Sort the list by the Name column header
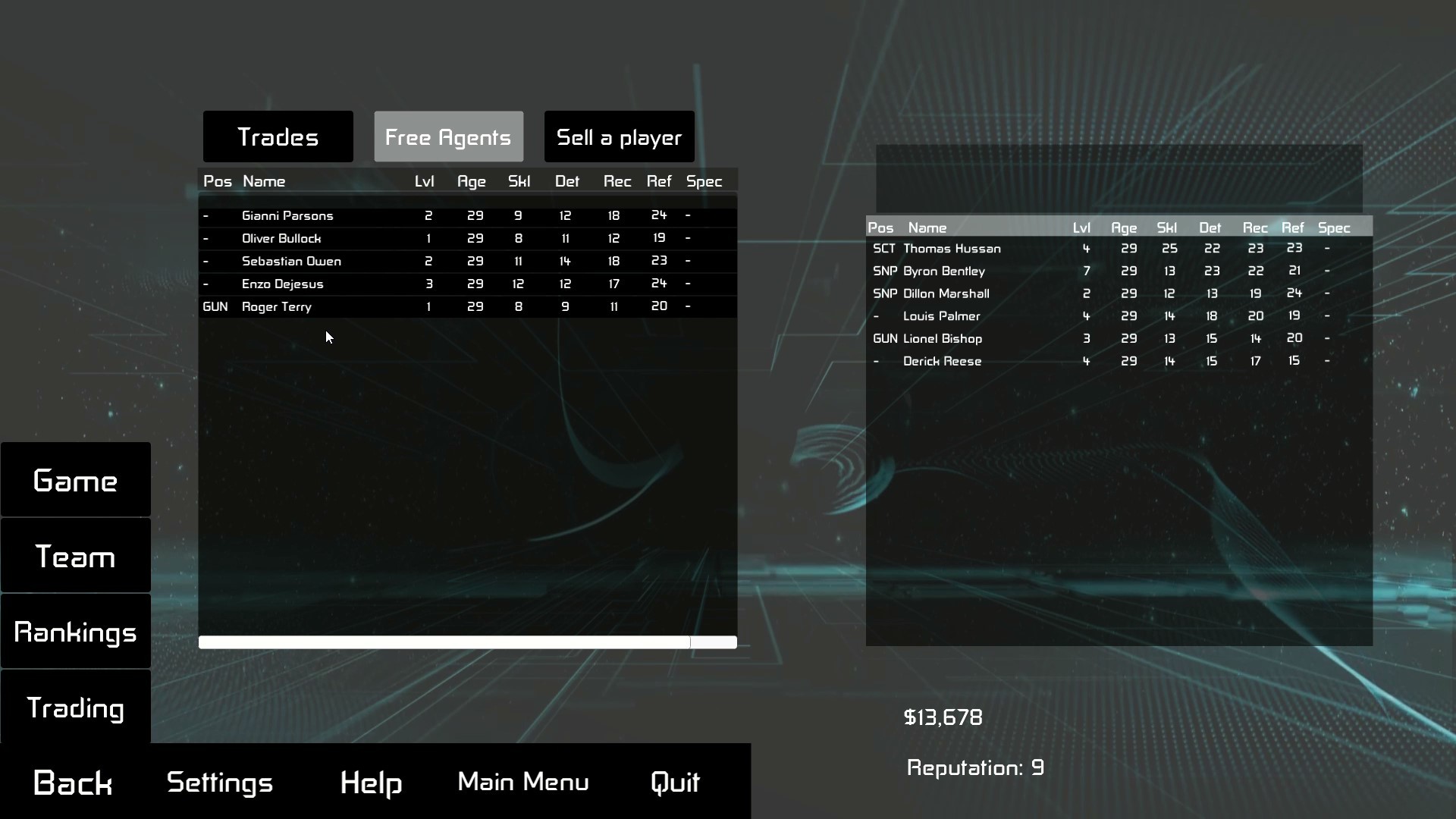 (x=264, y=180)
